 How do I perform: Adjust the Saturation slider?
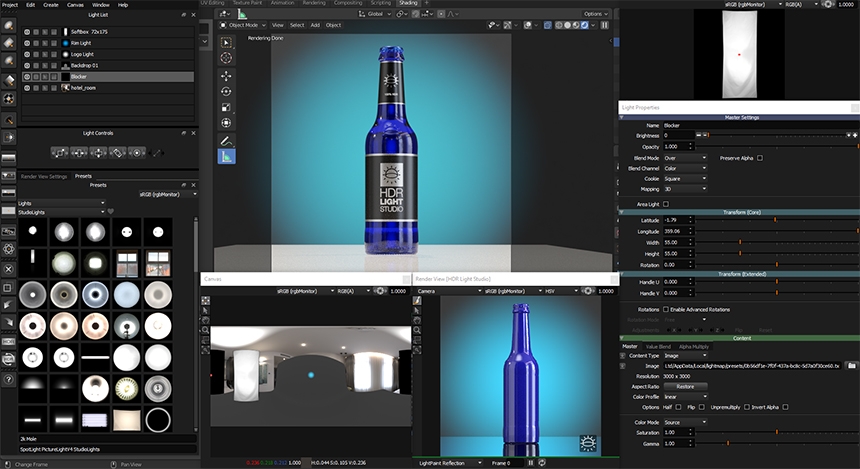tap(776, 432)
